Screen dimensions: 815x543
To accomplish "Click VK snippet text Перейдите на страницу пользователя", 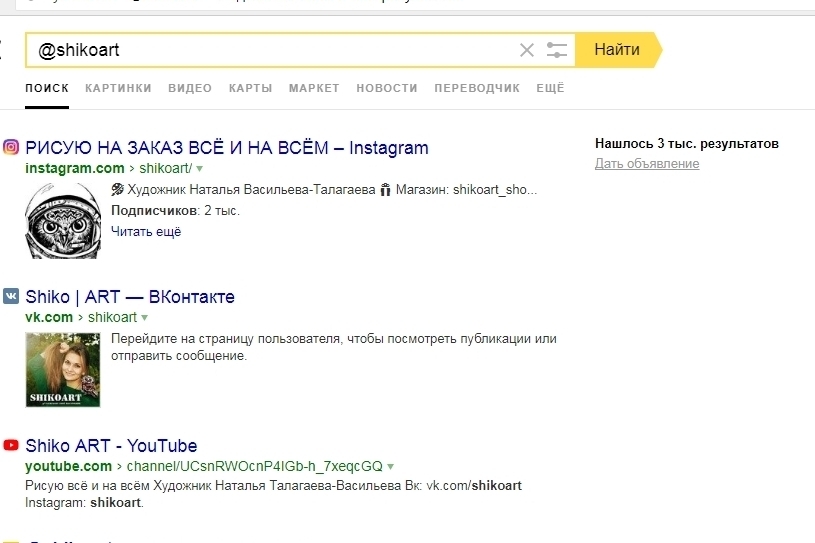I will pyautogui.click(x=226, y=339).
